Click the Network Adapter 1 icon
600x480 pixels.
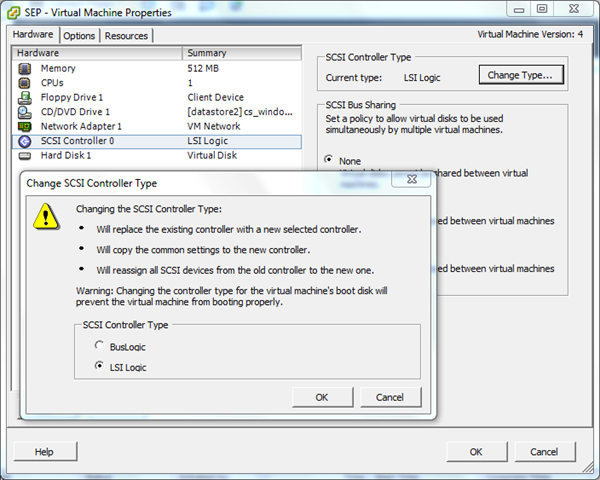26,127
